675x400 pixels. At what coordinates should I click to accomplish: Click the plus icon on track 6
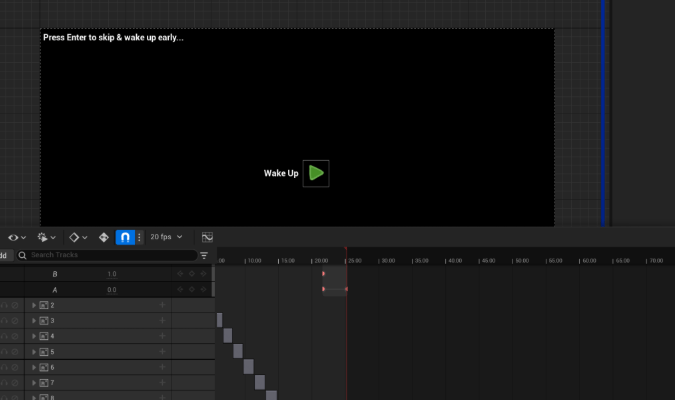162,368
